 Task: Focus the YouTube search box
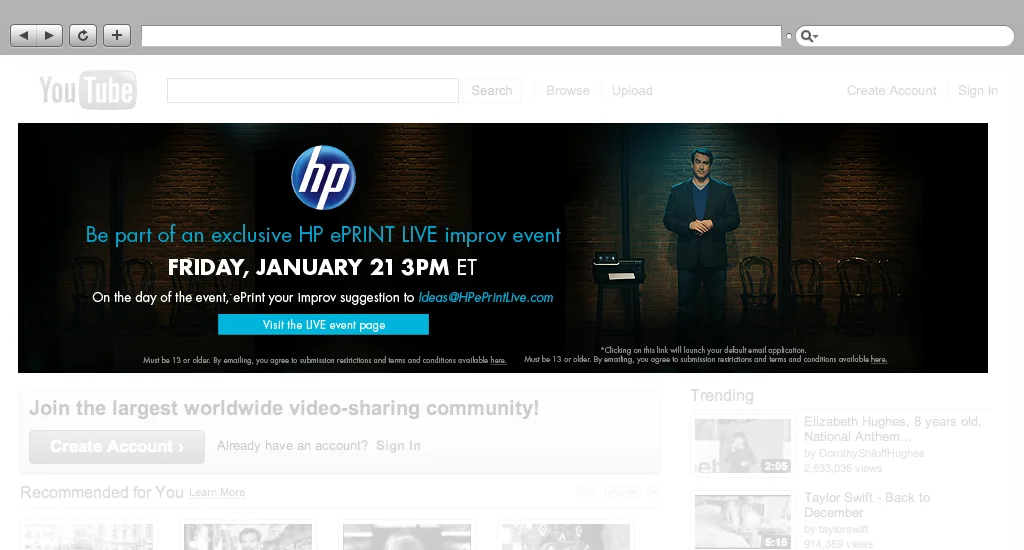click(x=313, y=90)
